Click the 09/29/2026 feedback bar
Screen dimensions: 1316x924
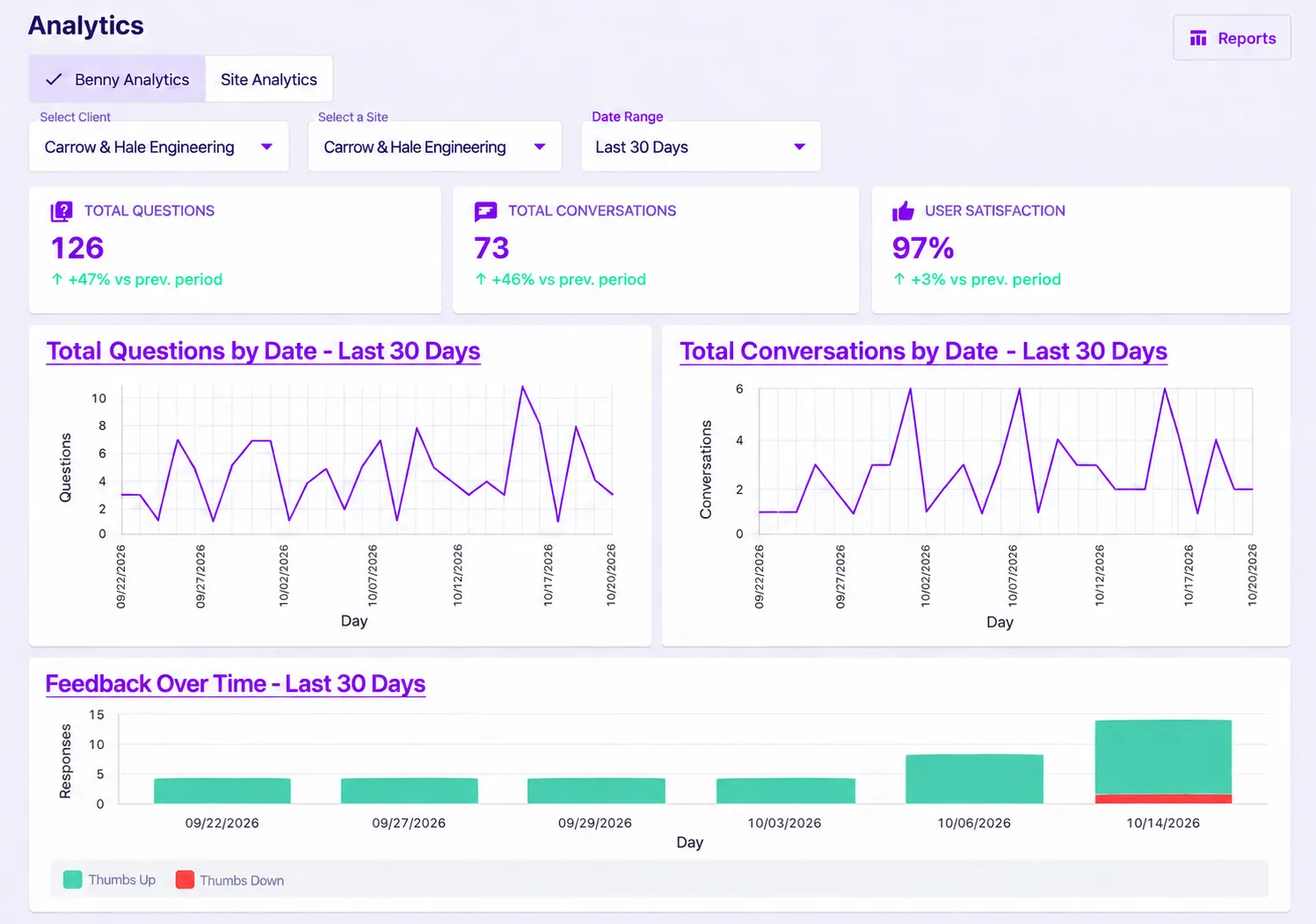[596, 790]
